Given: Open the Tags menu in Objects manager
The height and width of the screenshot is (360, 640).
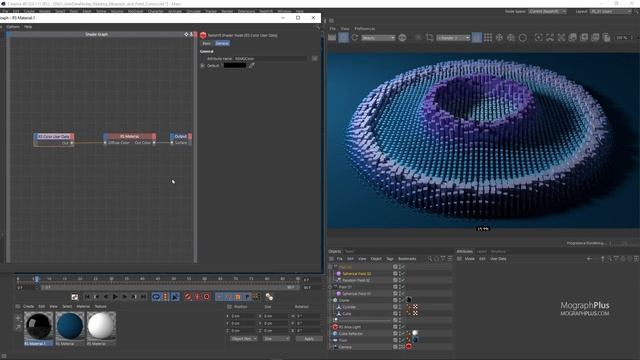Looking at the screenshot, I should pyautogui.click(x=390, y=259).
